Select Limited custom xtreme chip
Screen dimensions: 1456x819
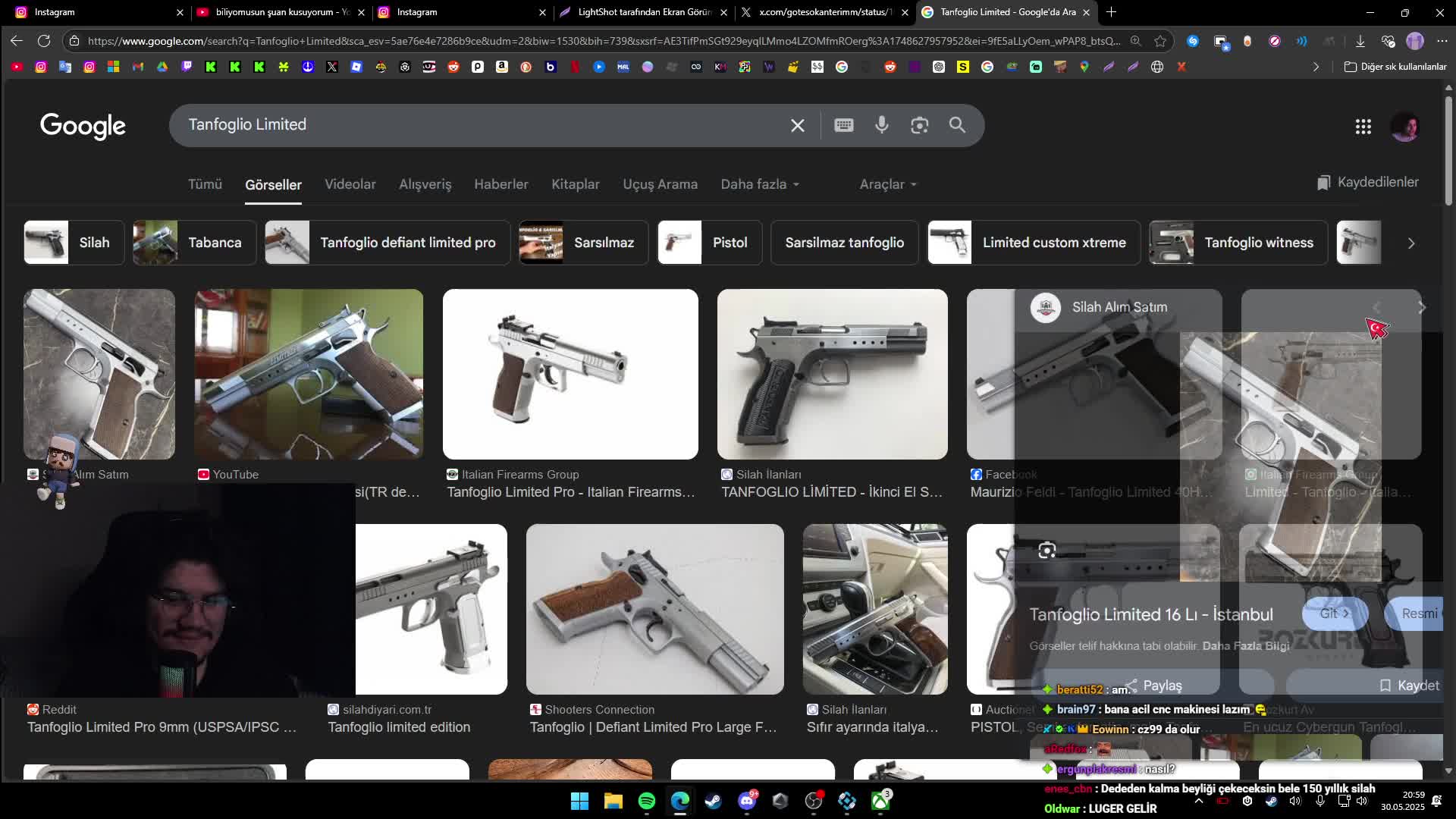pyautogui.click(x=1034, y=243)
